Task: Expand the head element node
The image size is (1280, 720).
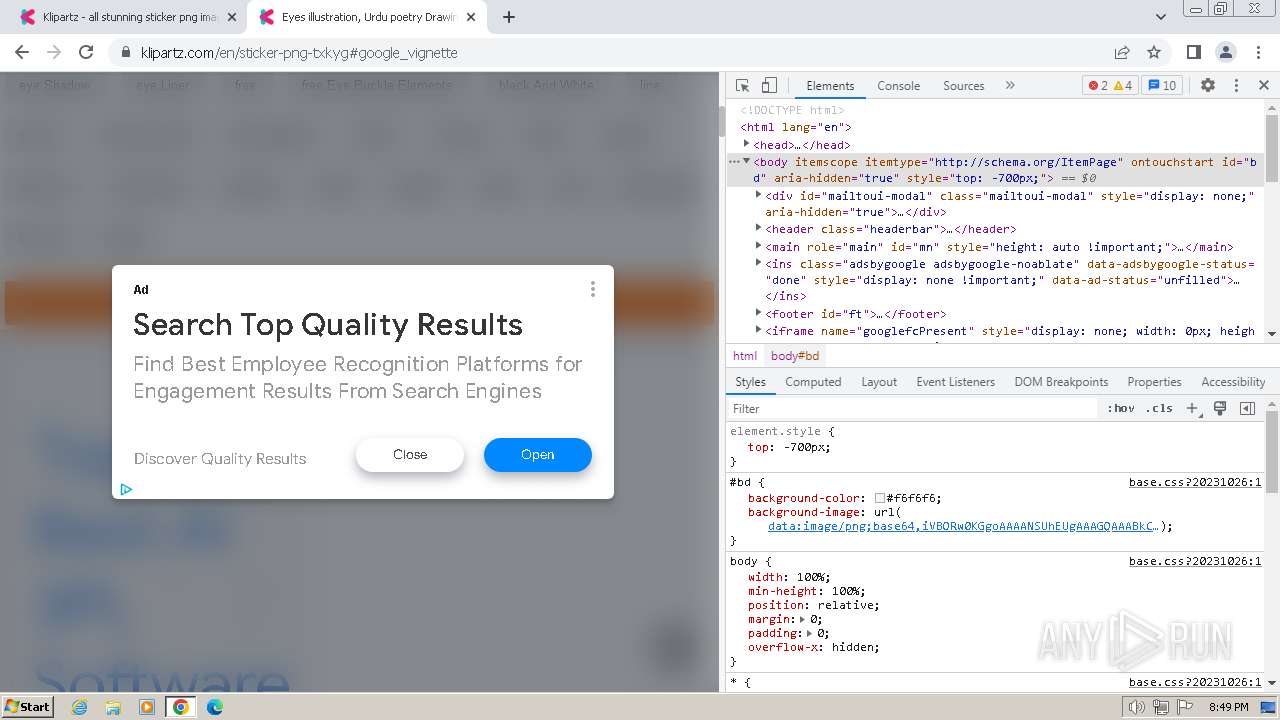Action: (746, 144)
